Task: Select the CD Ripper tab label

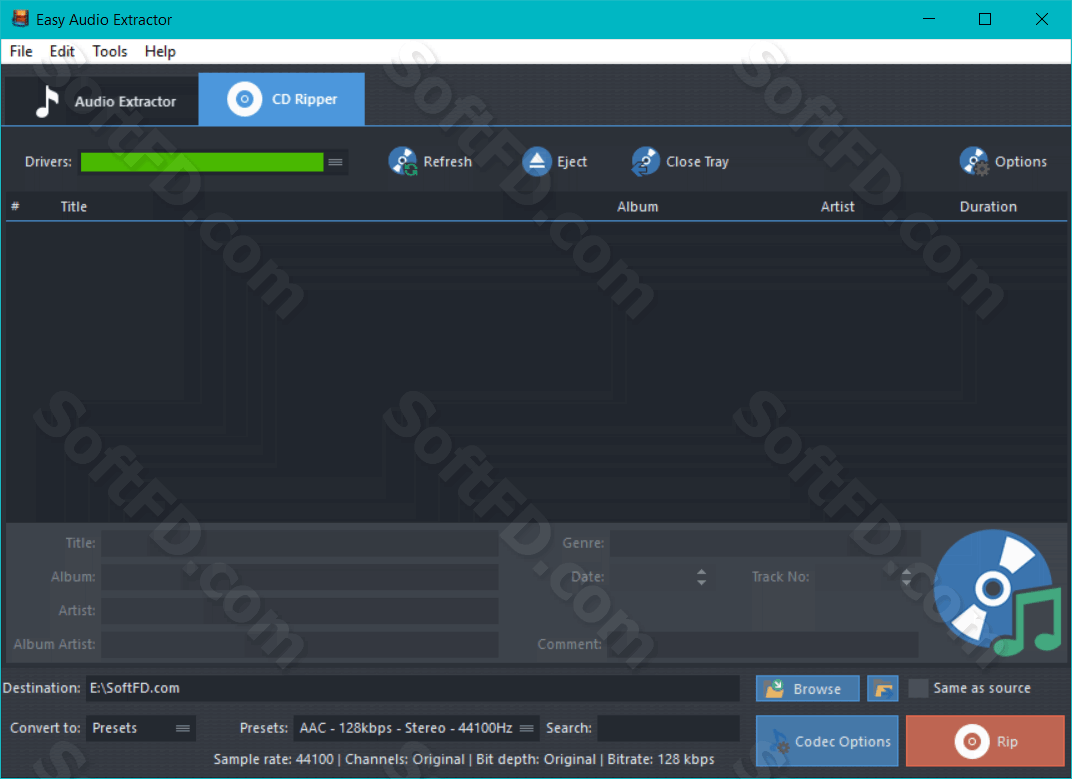Action: (304, 99)
